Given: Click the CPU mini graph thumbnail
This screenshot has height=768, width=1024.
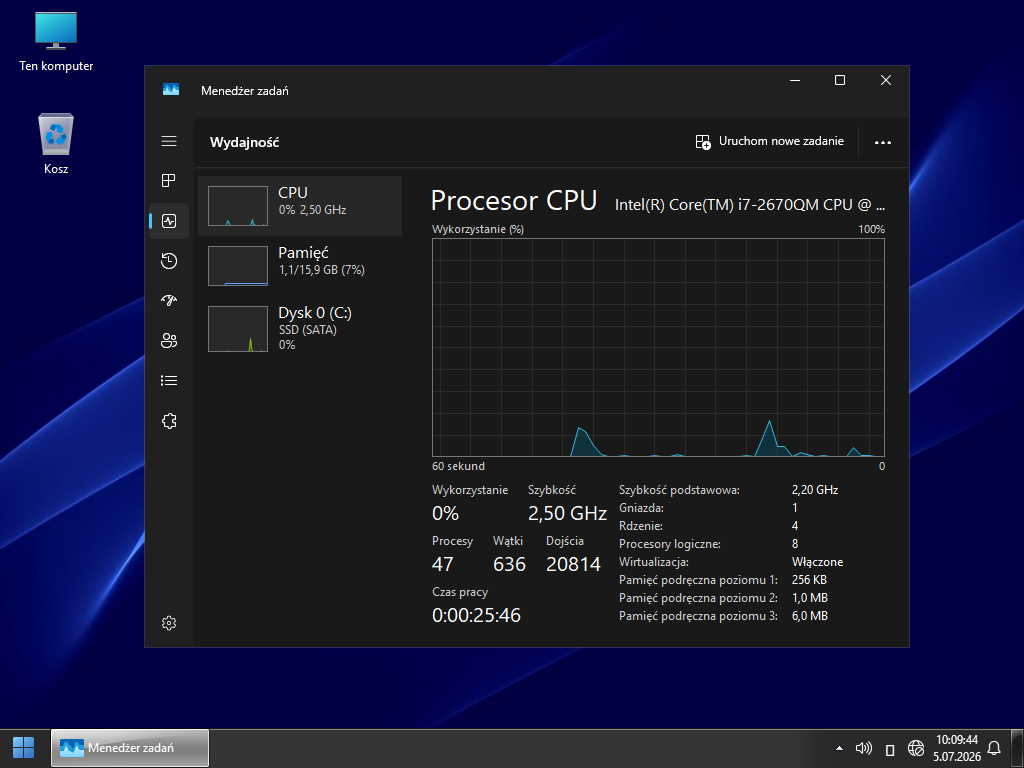Looking at the screenshot, I should [238, 206].
